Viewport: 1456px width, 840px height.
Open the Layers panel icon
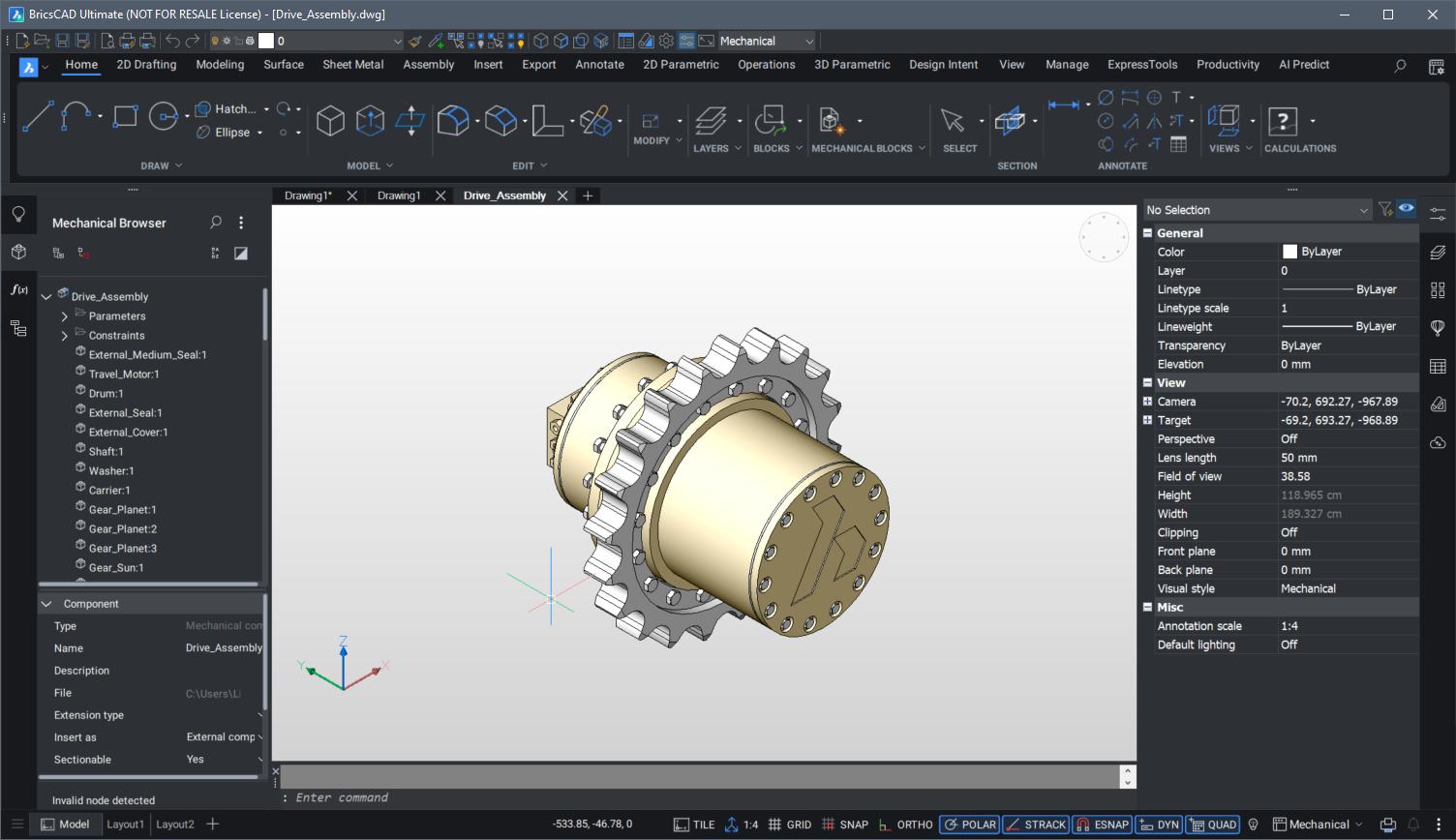click(711, 120)
